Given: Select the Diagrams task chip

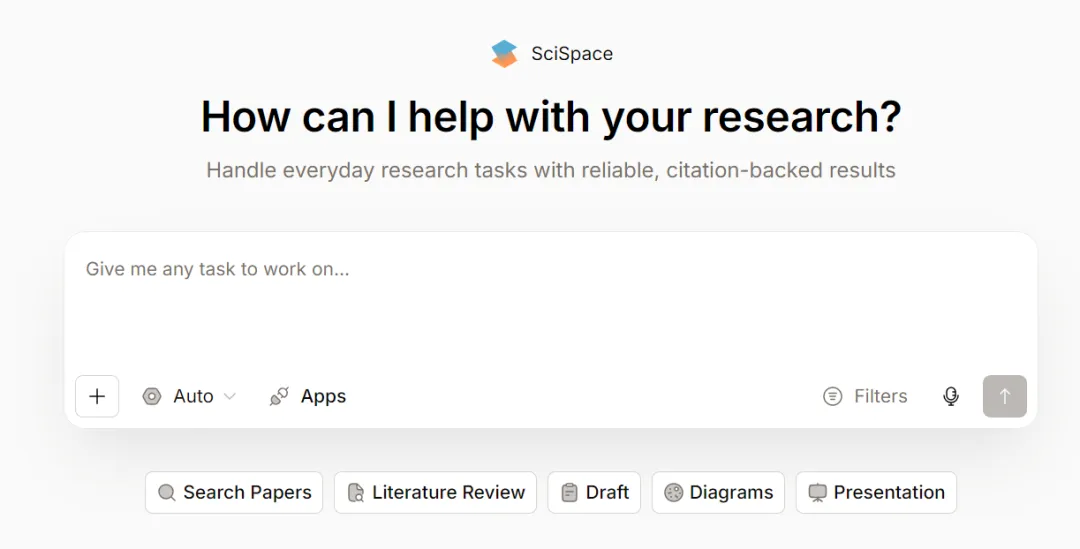Looking at the screenshot, I should click(x=731, y=493).
